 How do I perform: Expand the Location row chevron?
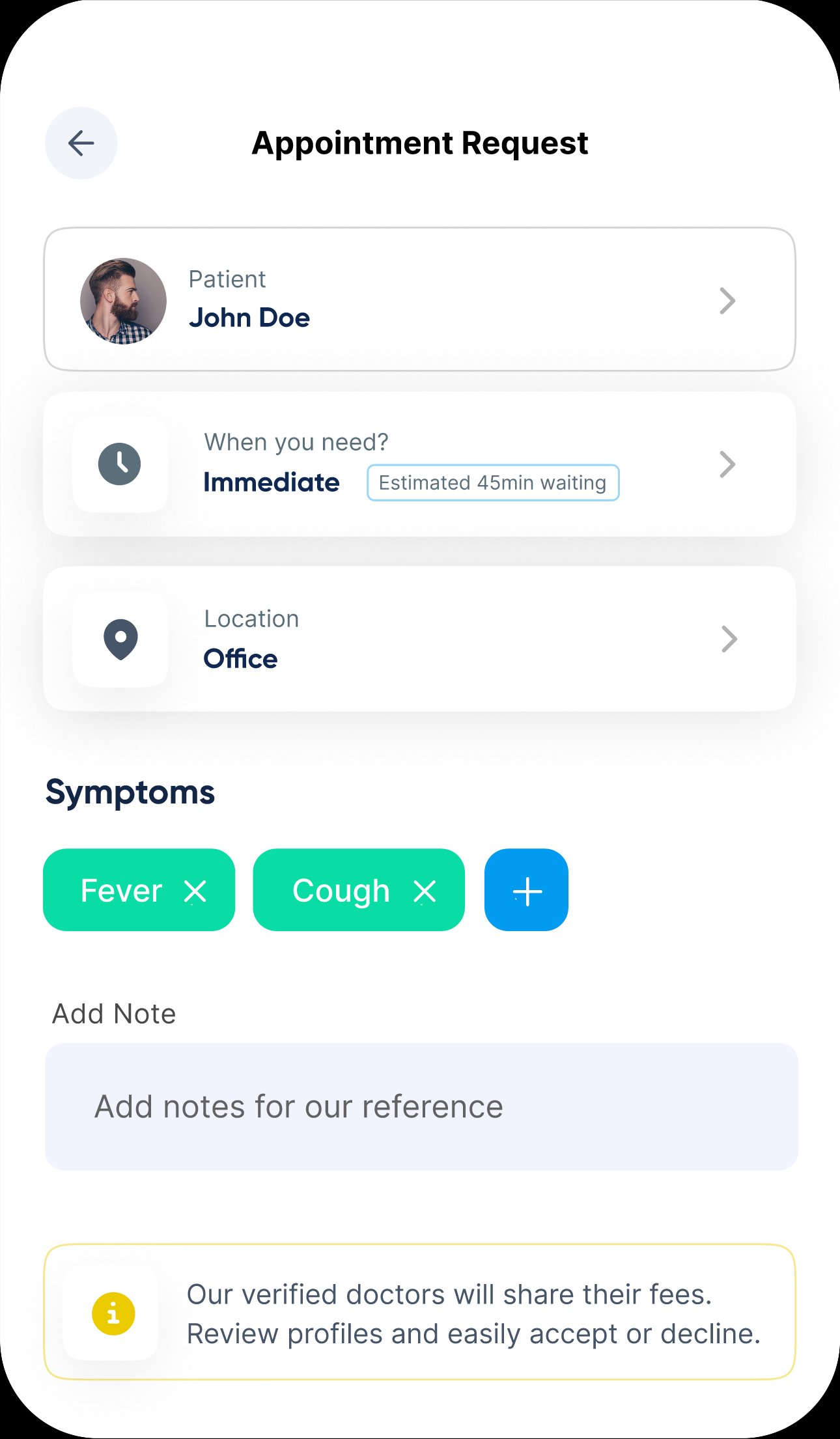(729, 639)
